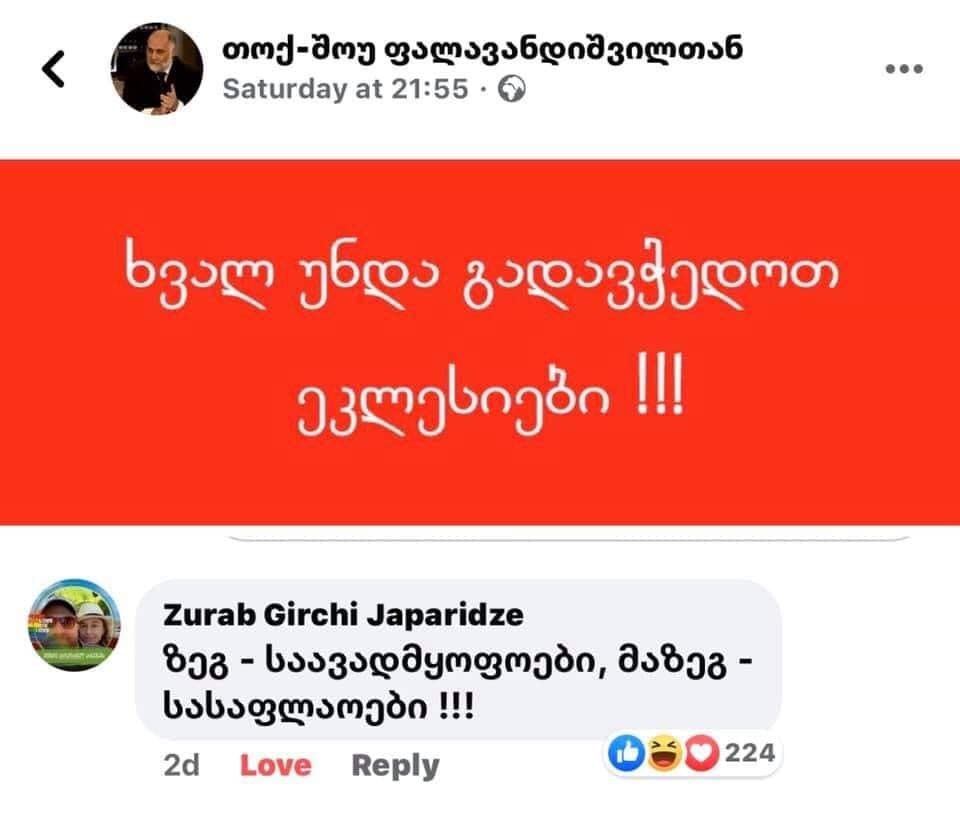960x816 pixels.
Task: Open the 224 reactions count
Action: [751, 753]
